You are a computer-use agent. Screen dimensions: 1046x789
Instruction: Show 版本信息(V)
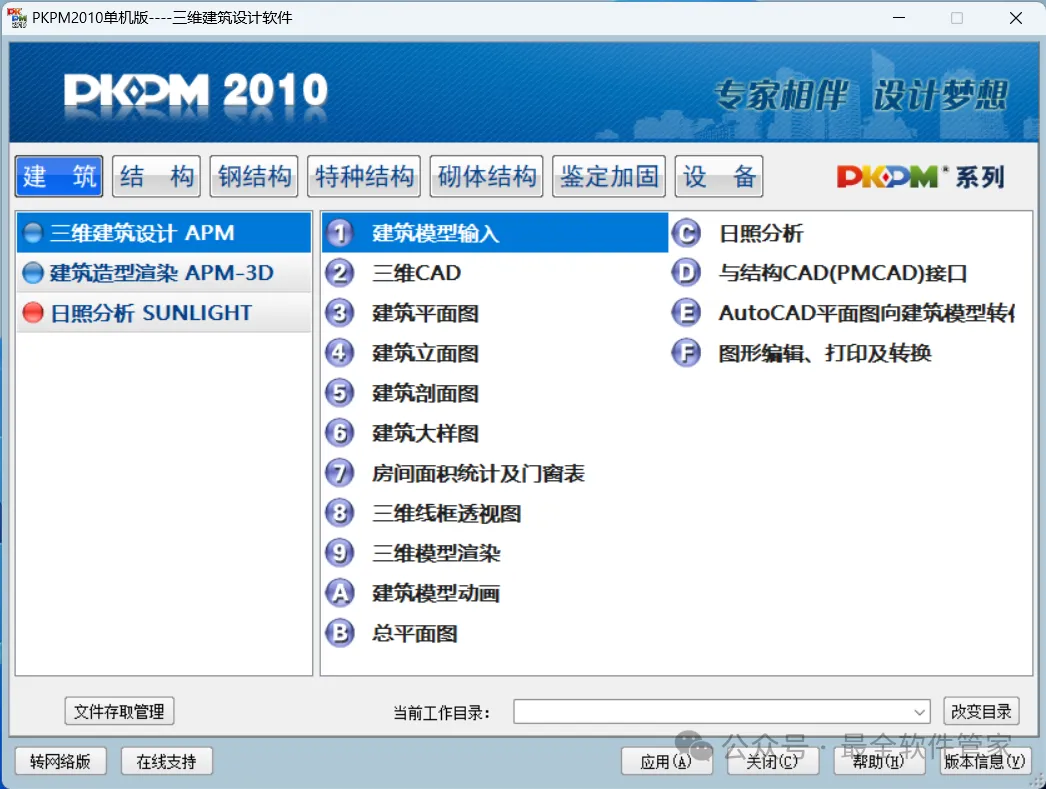coord(985,761)
